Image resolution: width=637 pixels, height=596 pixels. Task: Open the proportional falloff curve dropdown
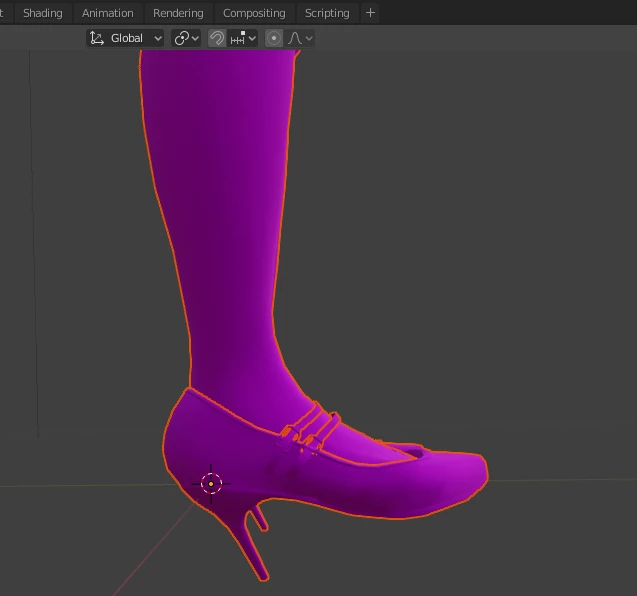click(x=300, y=39)
